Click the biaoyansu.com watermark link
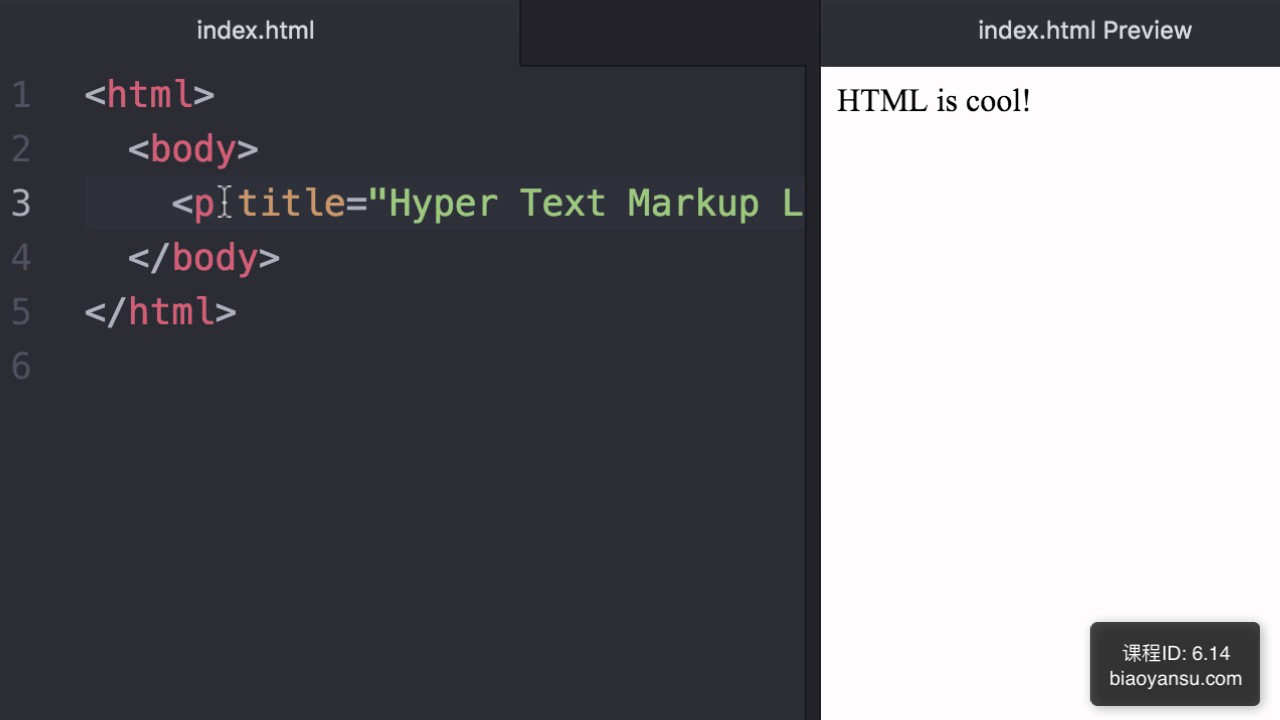The width and height of the screenshot is (1280, 720). click(1175, 679)
